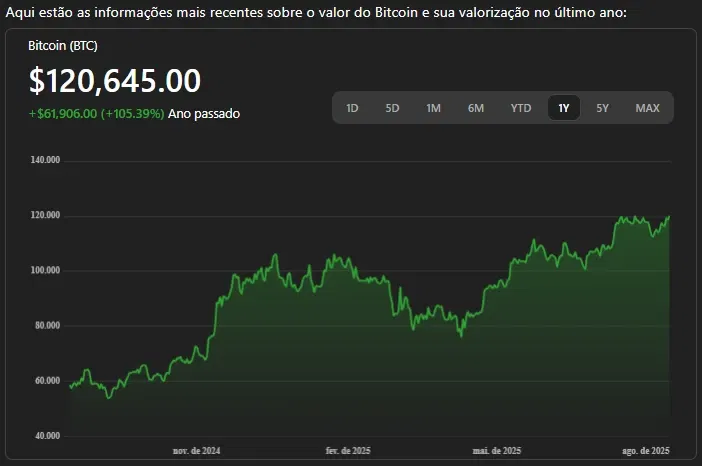The width and height of the screenshot is (702, 466).
Task: Click the nov. de 2024 axis marker
Action: (196, 452)
